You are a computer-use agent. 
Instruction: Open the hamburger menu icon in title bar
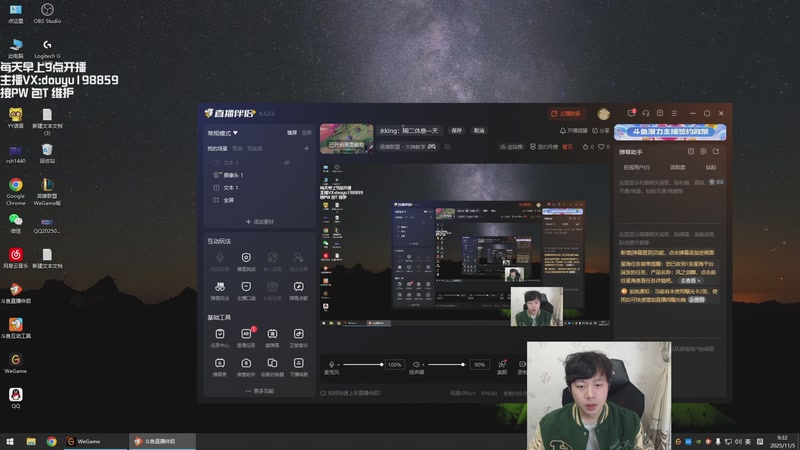point(674,113)
